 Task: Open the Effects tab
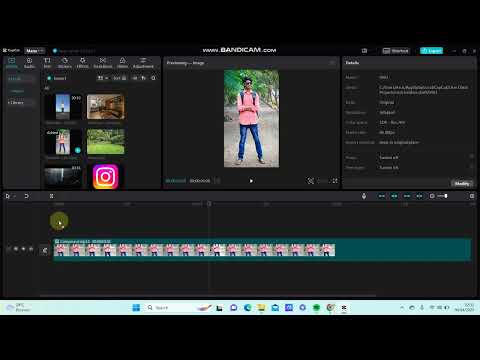click(x=83, y=63)
